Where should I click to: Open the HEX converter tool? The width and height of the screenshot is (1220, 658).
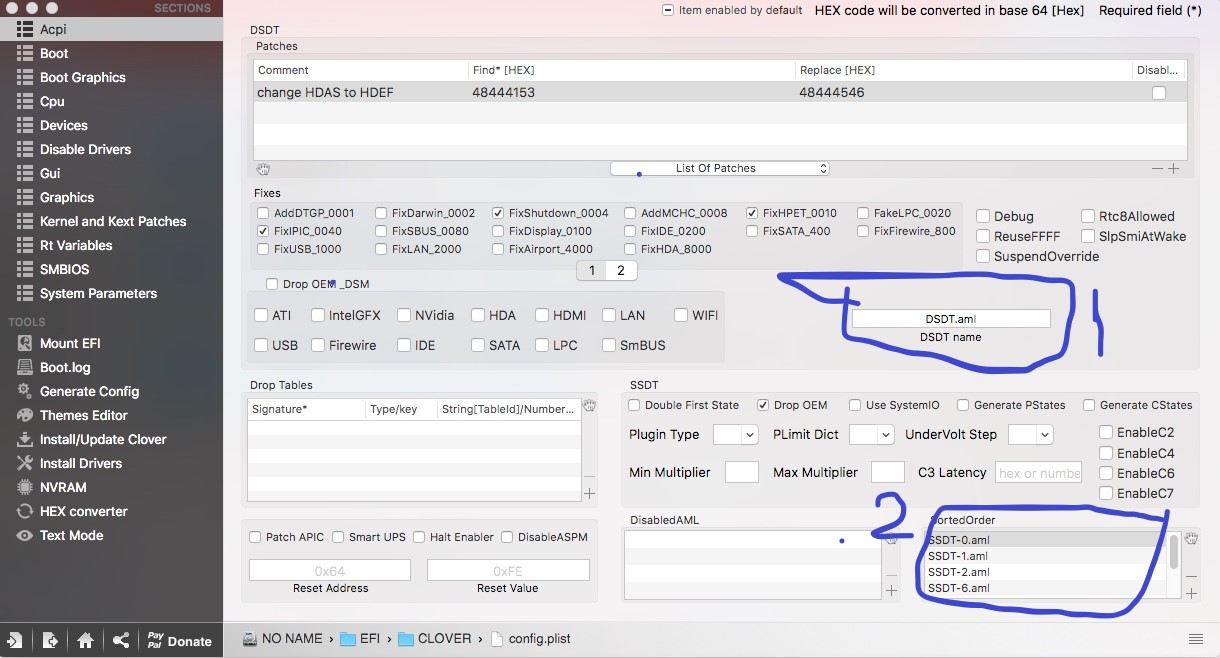[83, 511]
